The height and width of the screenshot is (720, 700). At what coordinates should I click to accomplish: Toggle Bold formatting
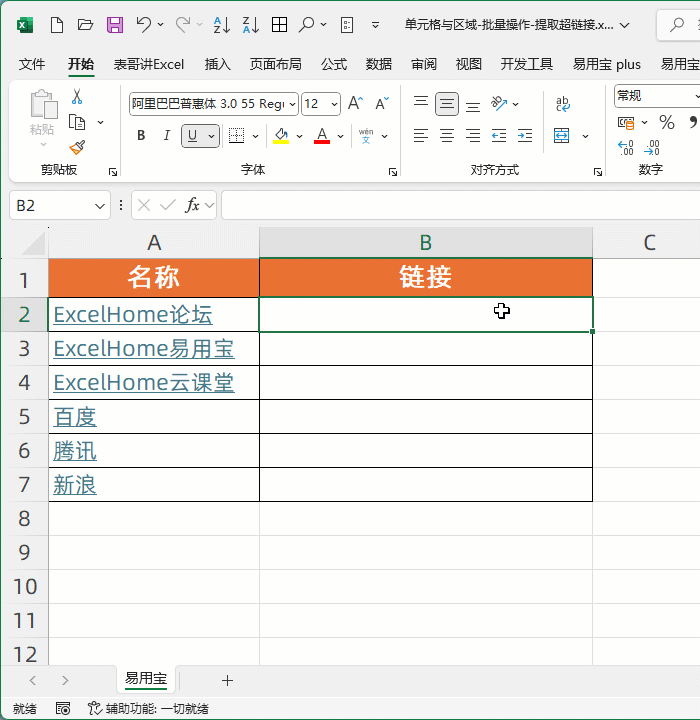[141, 136]
